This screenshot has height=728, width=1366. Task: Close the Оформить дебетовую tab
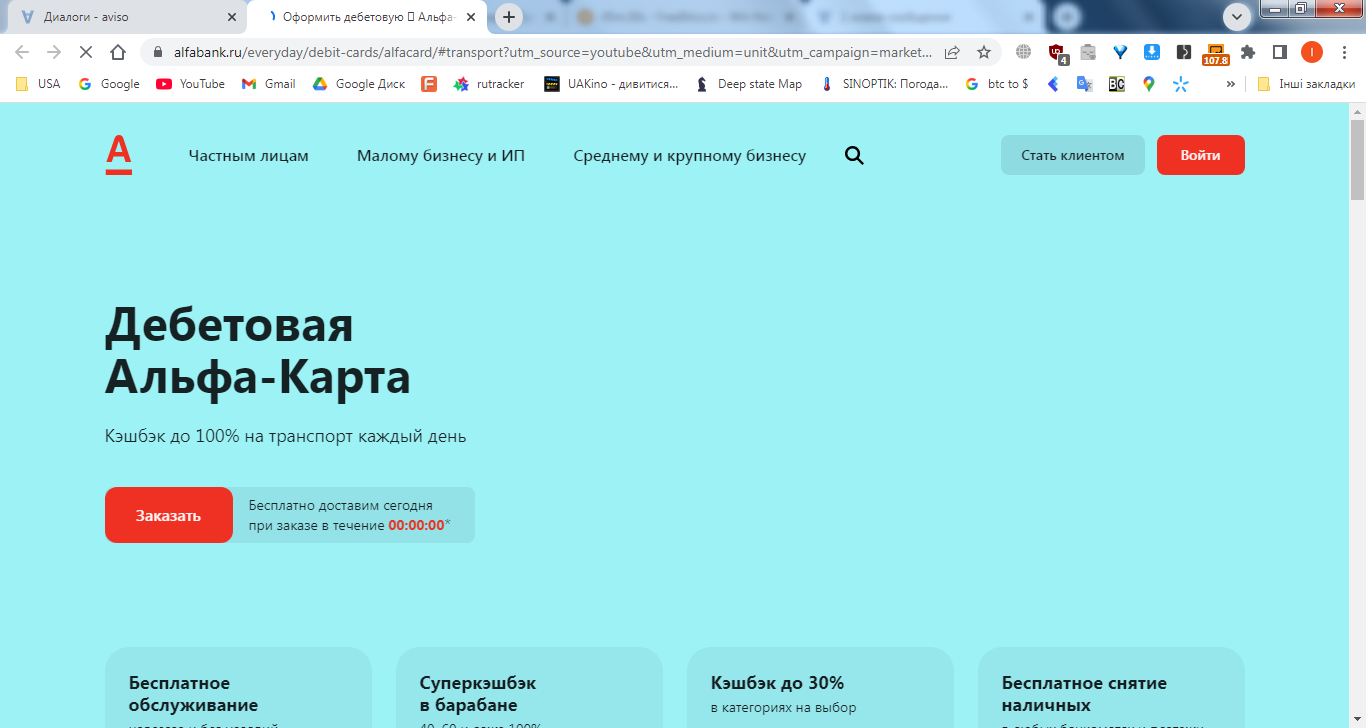tap(470, 17)
